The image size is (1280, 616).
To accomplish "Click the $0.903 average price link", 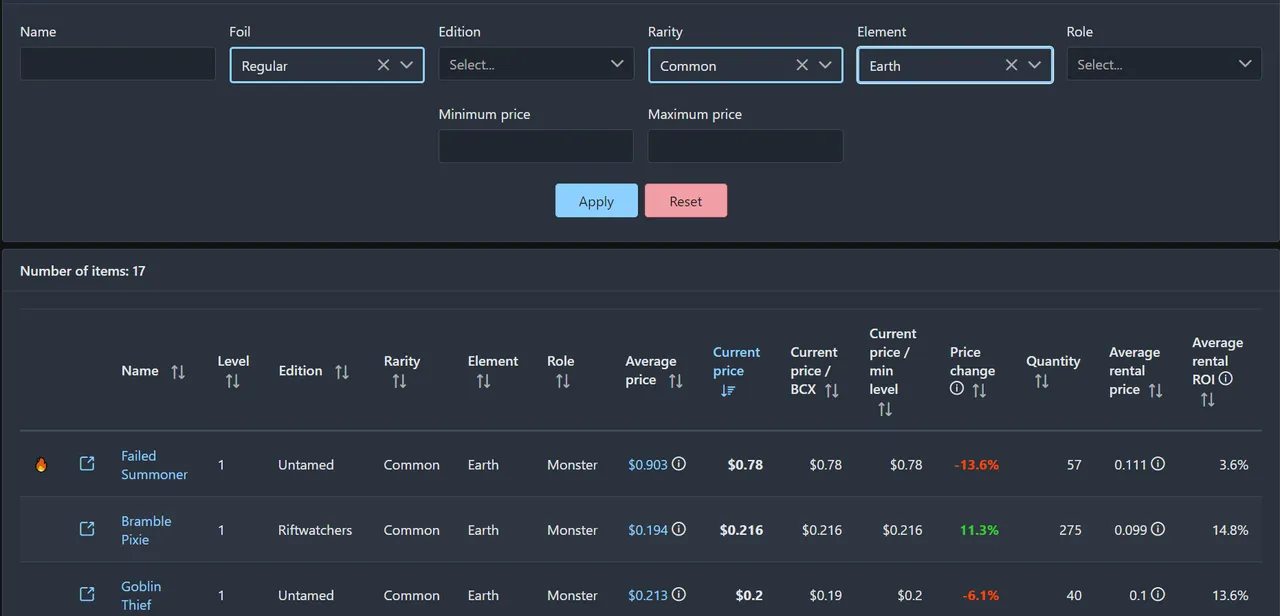I will click(648, 465).
